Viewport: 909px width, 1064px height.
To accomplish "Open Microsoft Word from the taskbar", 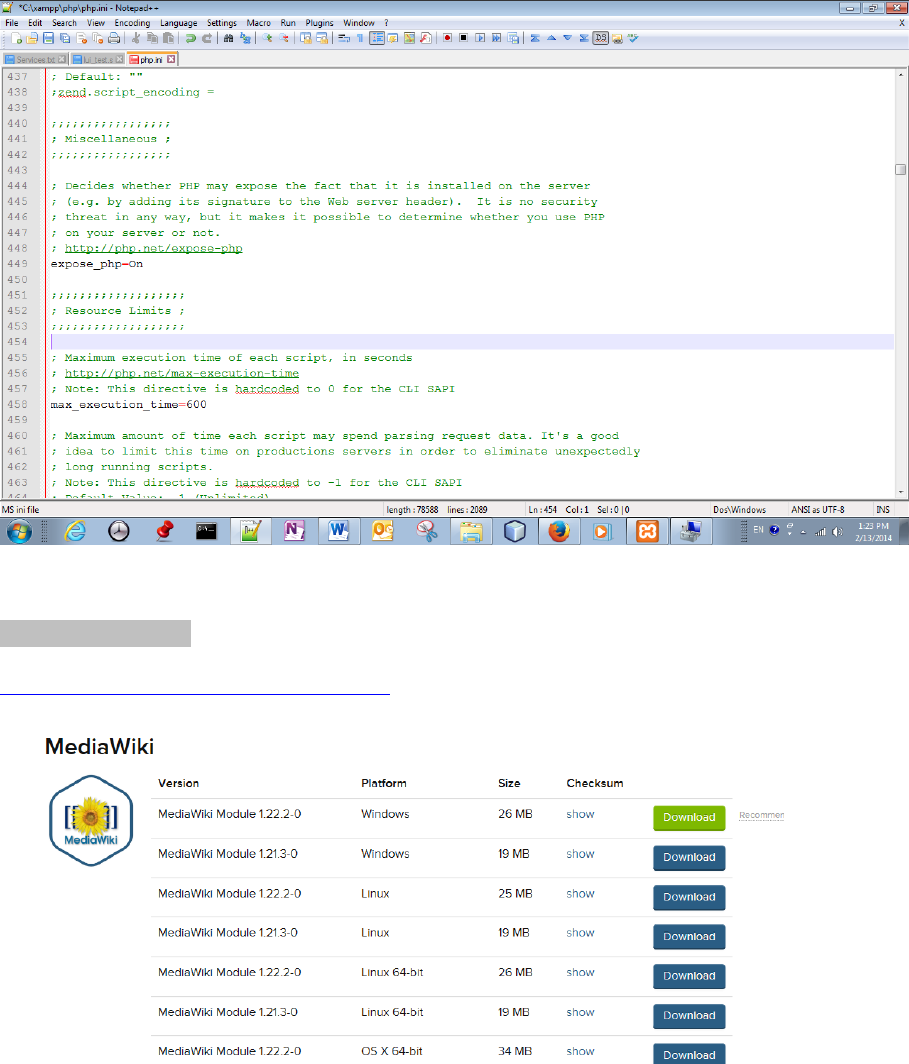I will [338, 531].
